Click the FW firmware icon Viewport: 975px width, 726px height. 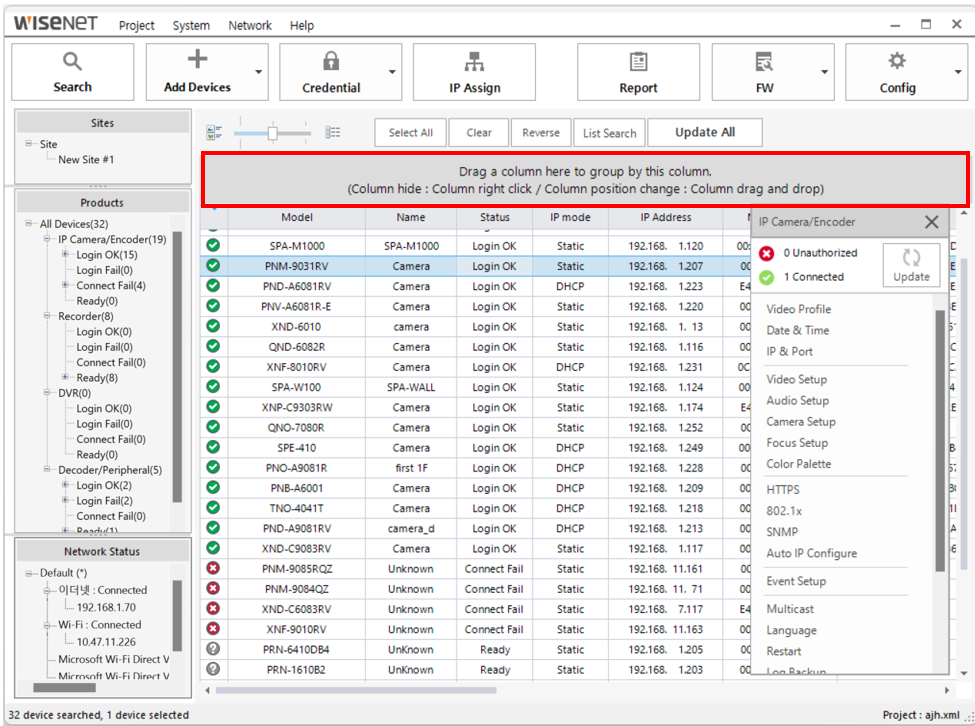[x=764, y=62]
